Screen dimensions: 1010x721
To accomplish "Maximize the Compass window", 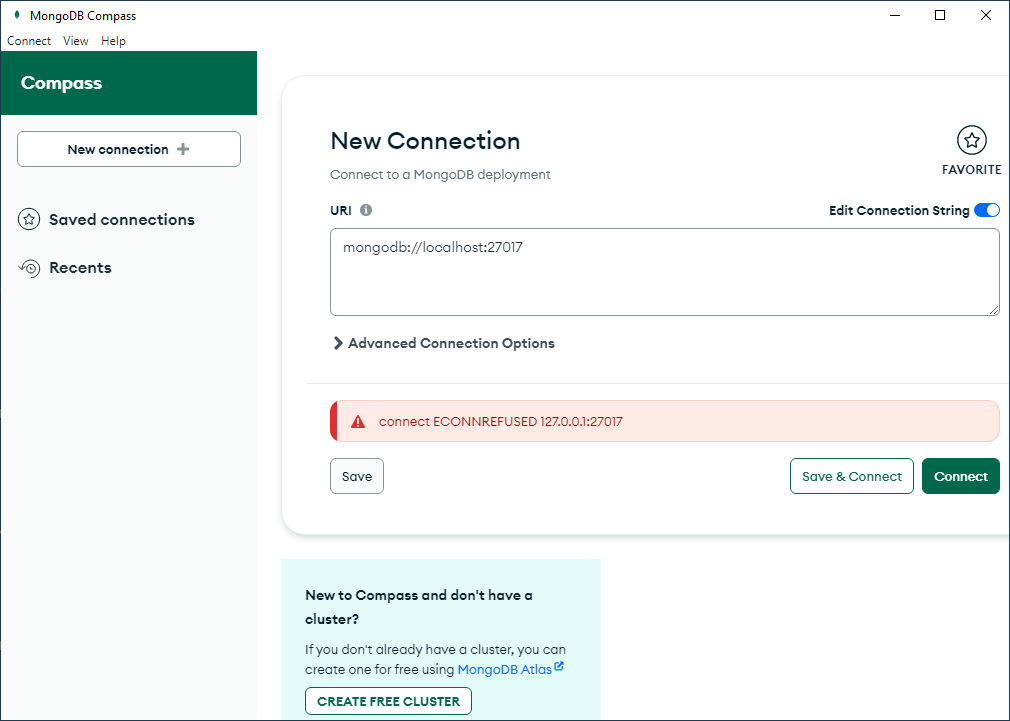I will point(940,15).
